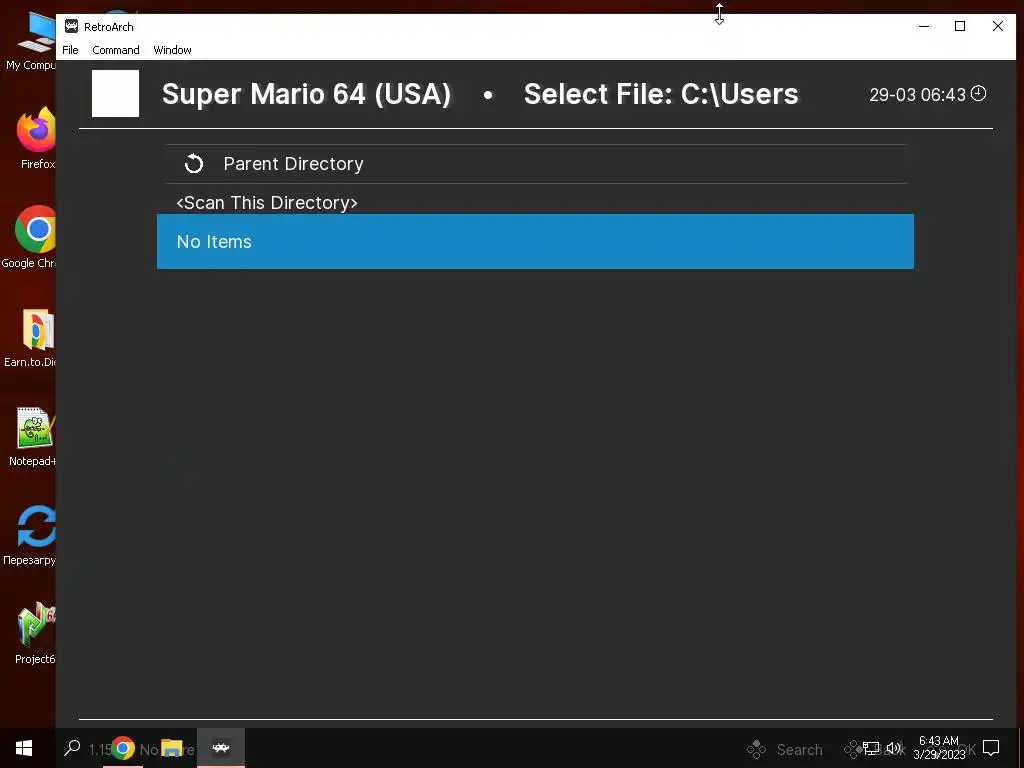This screenshot has width=1024, height=768.
Task: Open the Firefox desktop shortcut
Action: 37,138
